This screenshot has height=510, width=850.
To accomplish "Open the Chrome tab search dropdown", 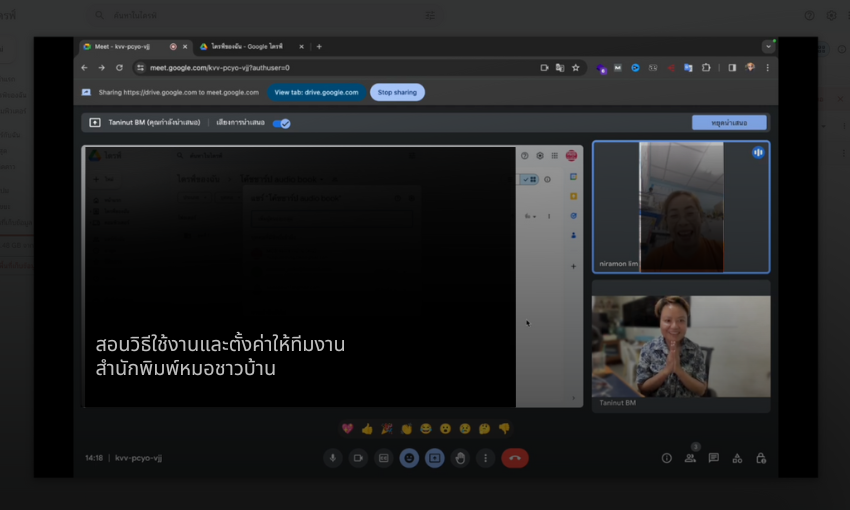I will (x=768, y=46).
